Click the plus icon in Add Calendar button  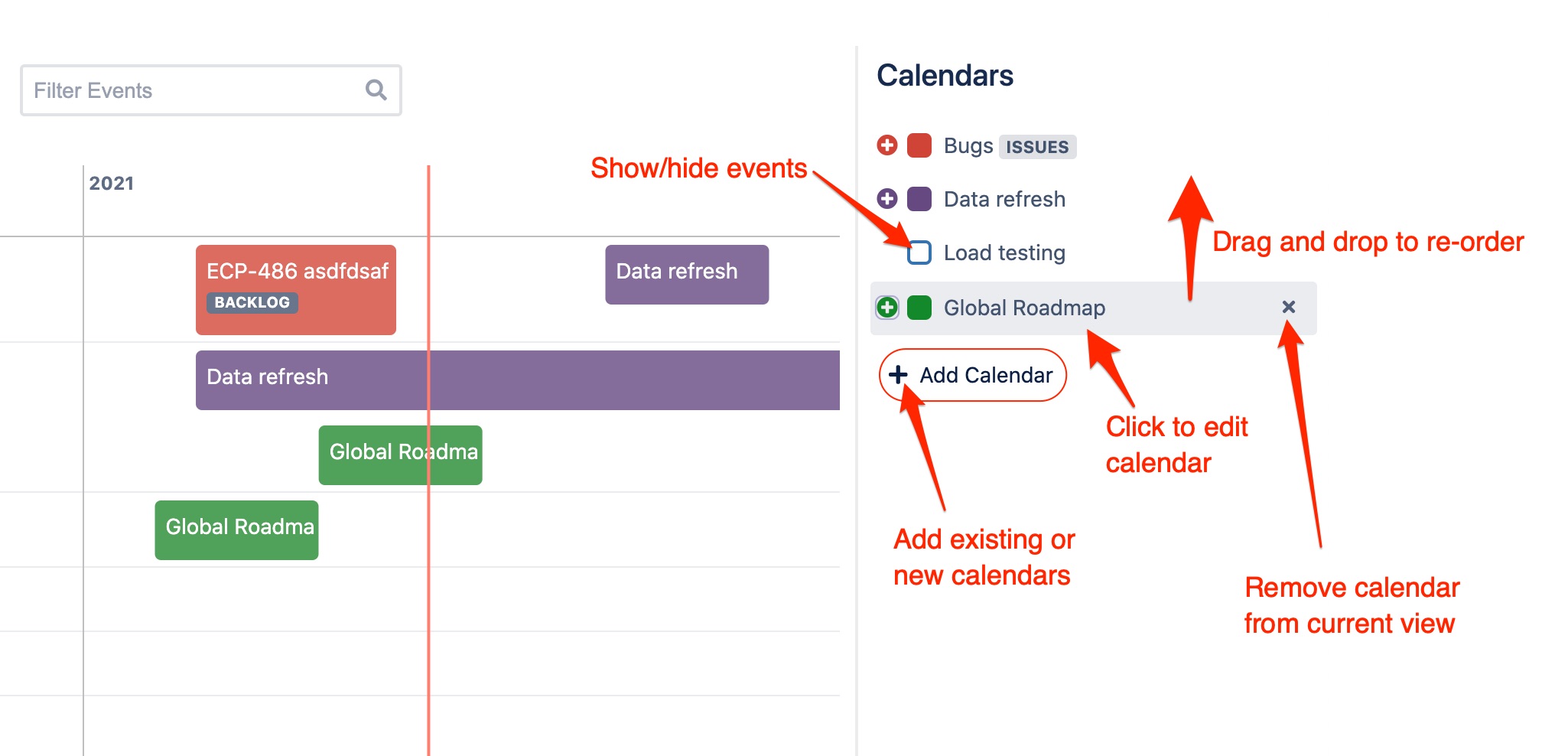coord(899,375)
